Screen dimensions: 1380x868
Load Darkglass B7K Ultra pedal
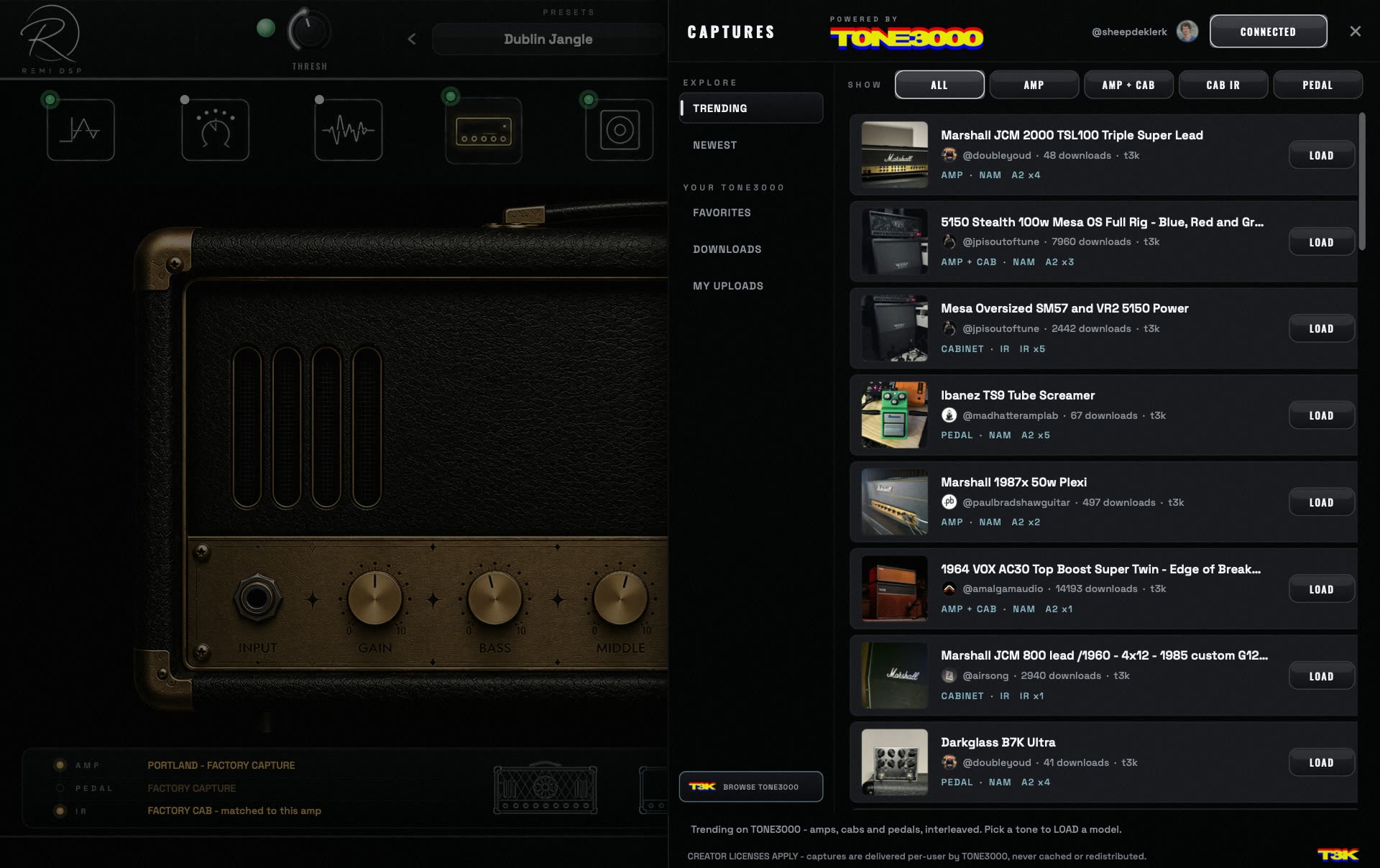coord(1321,762)
